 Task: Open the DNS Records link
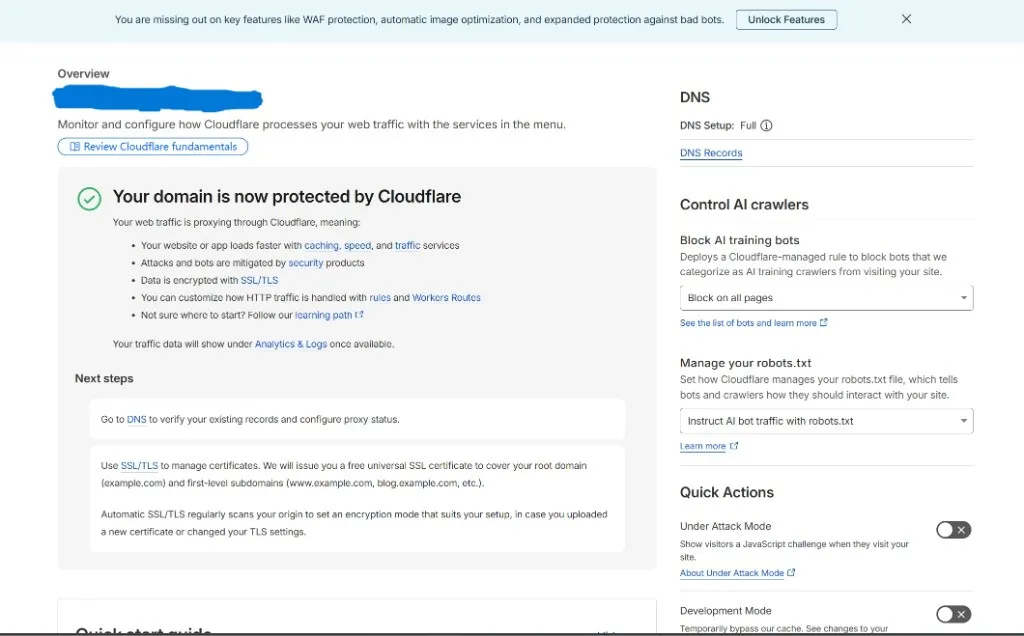(x=711, y=153)
